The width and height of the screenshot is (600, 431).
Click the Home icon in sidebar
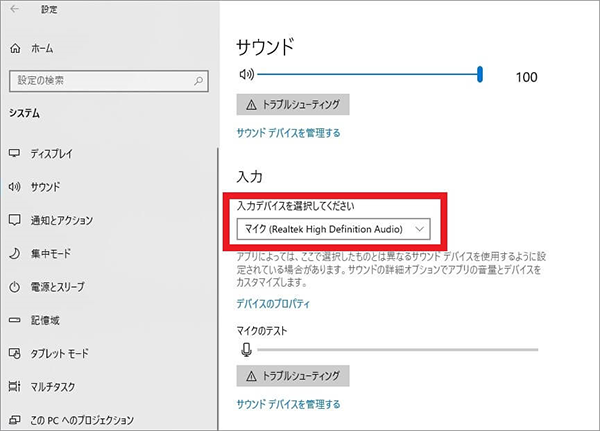pos(15,48)
